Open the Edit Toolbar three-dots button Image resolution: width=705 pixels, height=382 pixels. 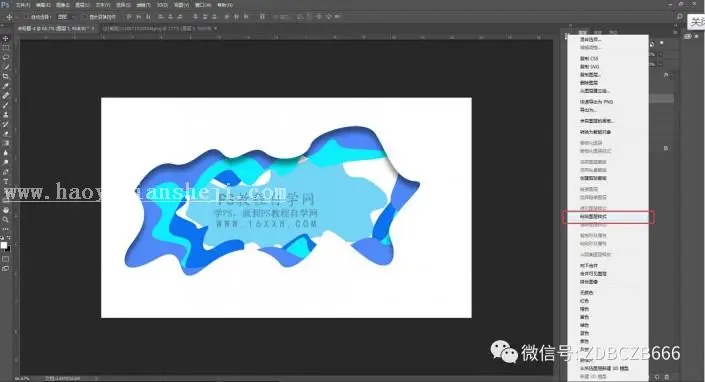coord(5,229)
